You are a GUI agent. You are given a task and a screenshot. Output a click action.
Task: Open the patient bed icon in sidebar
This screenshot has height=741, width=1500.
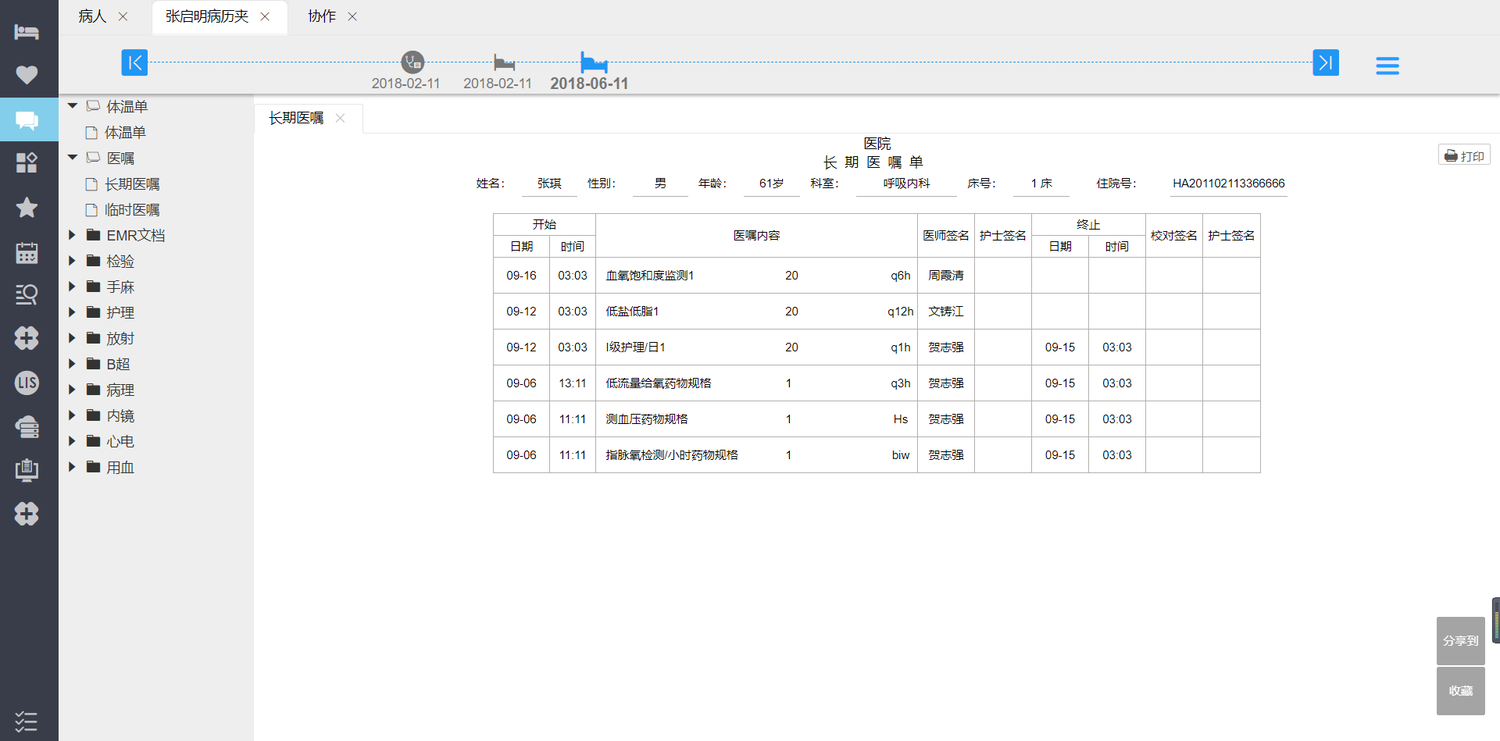27,31
